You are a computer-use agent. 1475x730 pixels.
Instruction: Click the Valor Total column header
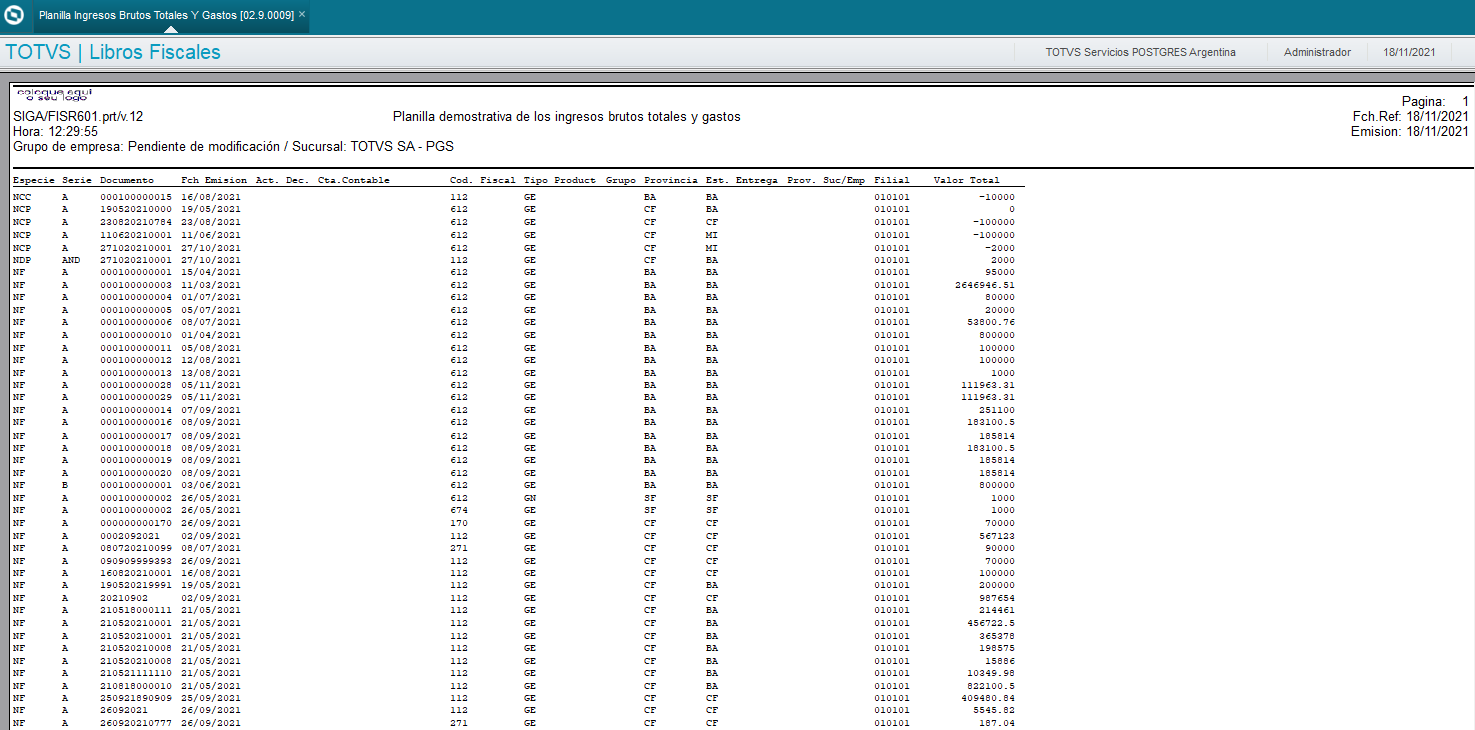[x=966, y=181]
